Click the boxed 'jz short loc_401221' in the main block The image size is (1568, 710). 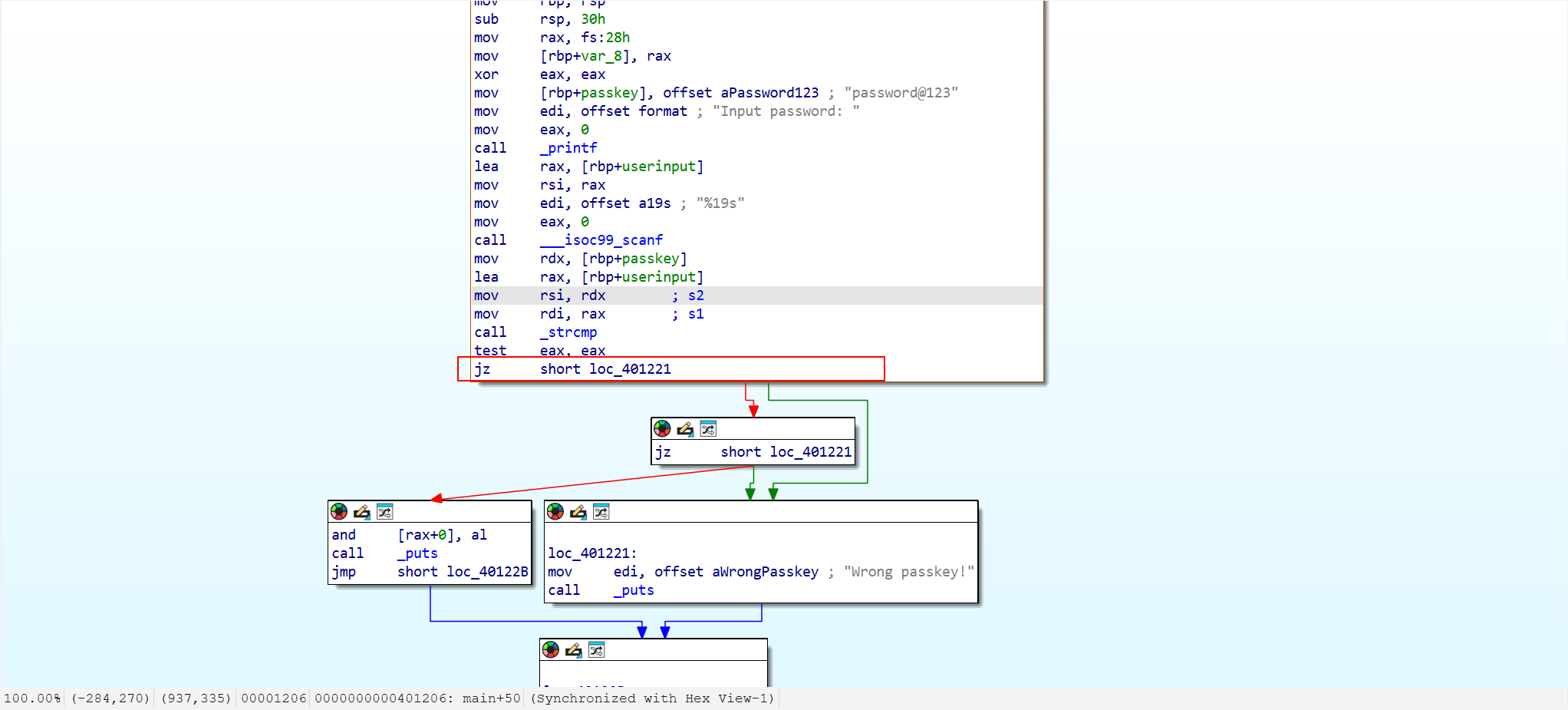(x=572, y=369)
